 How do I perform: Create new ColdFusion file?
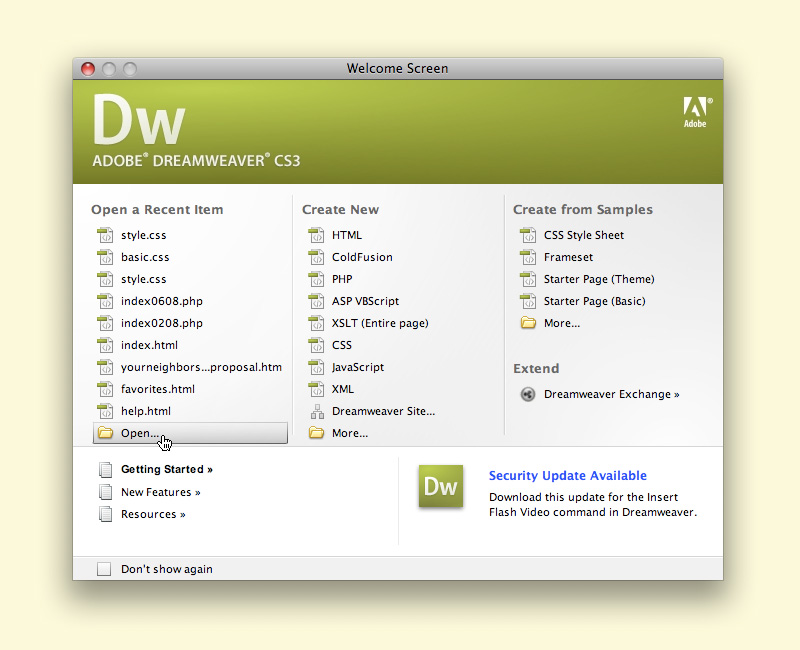pos(362,257)
